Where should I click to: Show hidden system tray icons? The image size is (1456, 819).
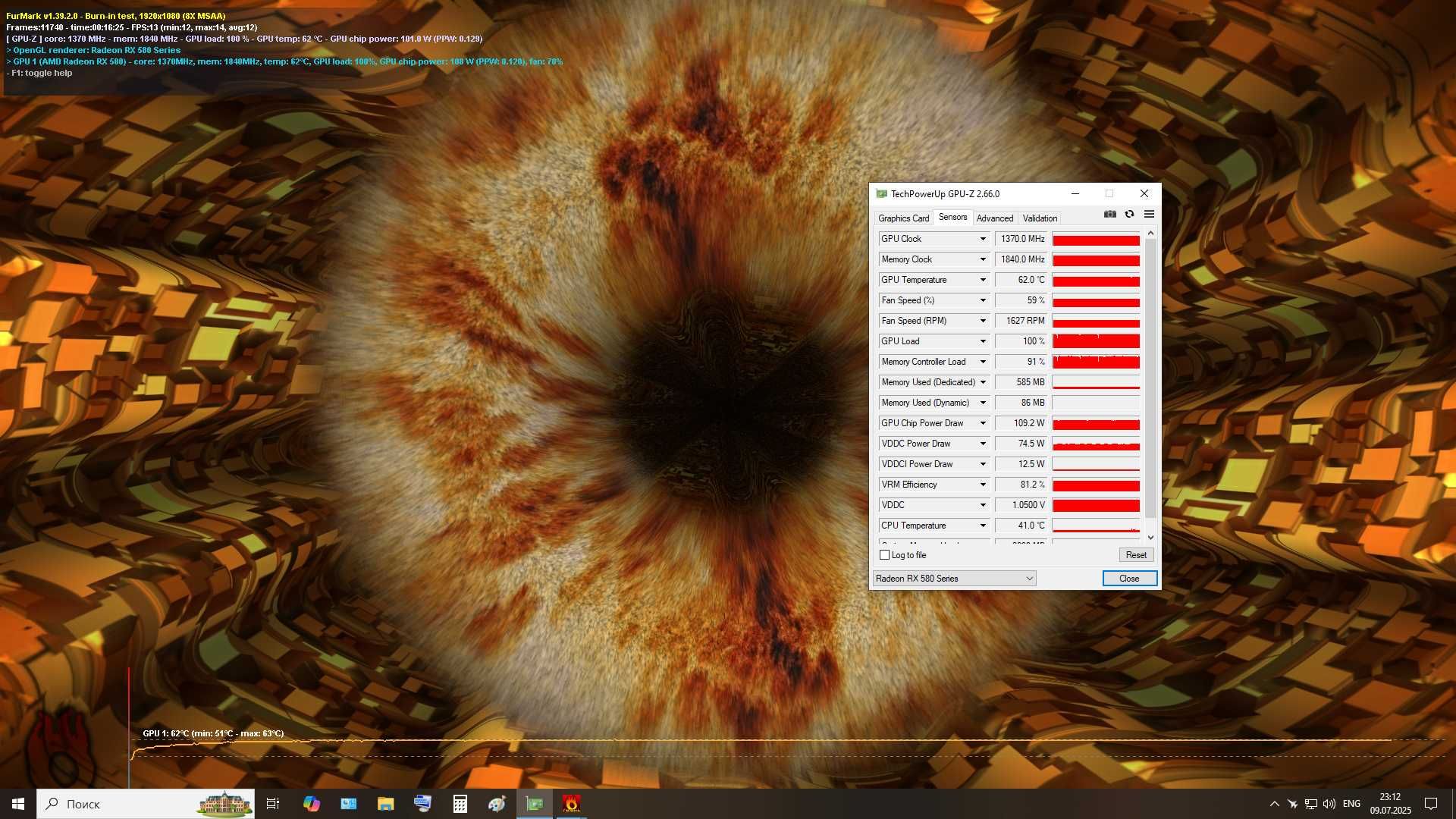[1274, 804]
